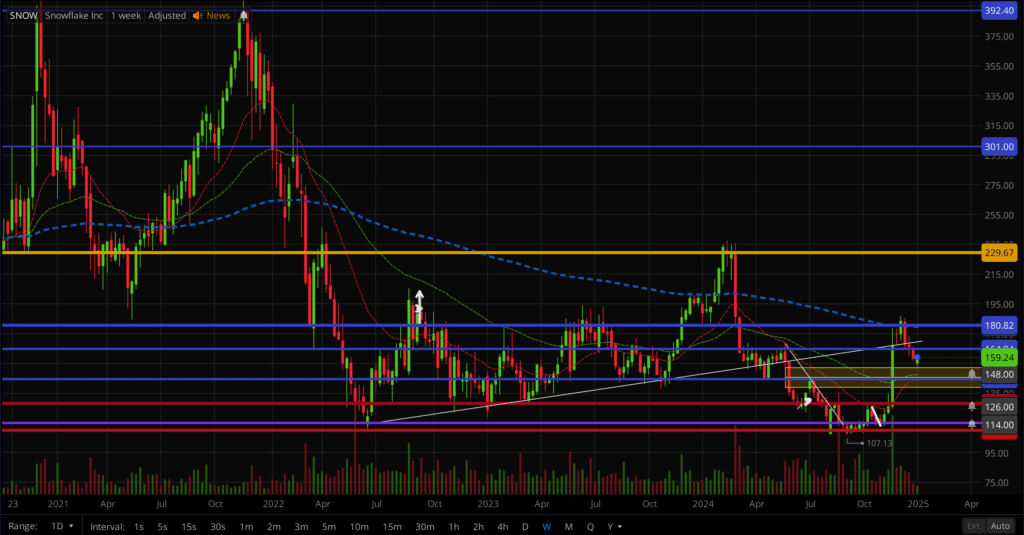Select the D daily interval
Image resolution: width=1024 pixels, height=535 pixels.
tap(525, 525)
